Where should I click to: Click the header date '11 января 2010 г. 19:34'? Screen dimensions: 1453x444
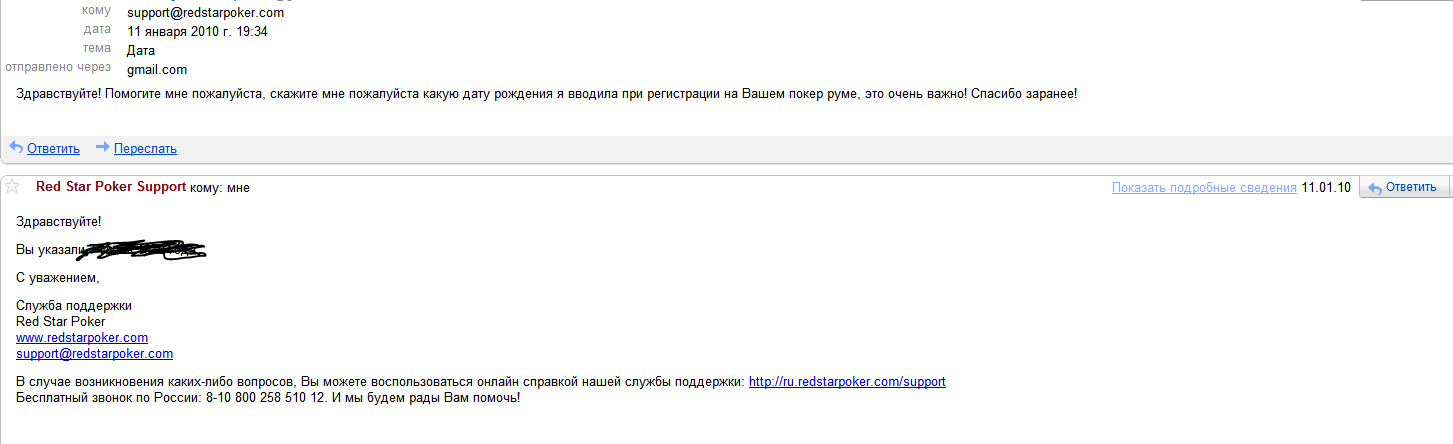(x=197, y=32)
